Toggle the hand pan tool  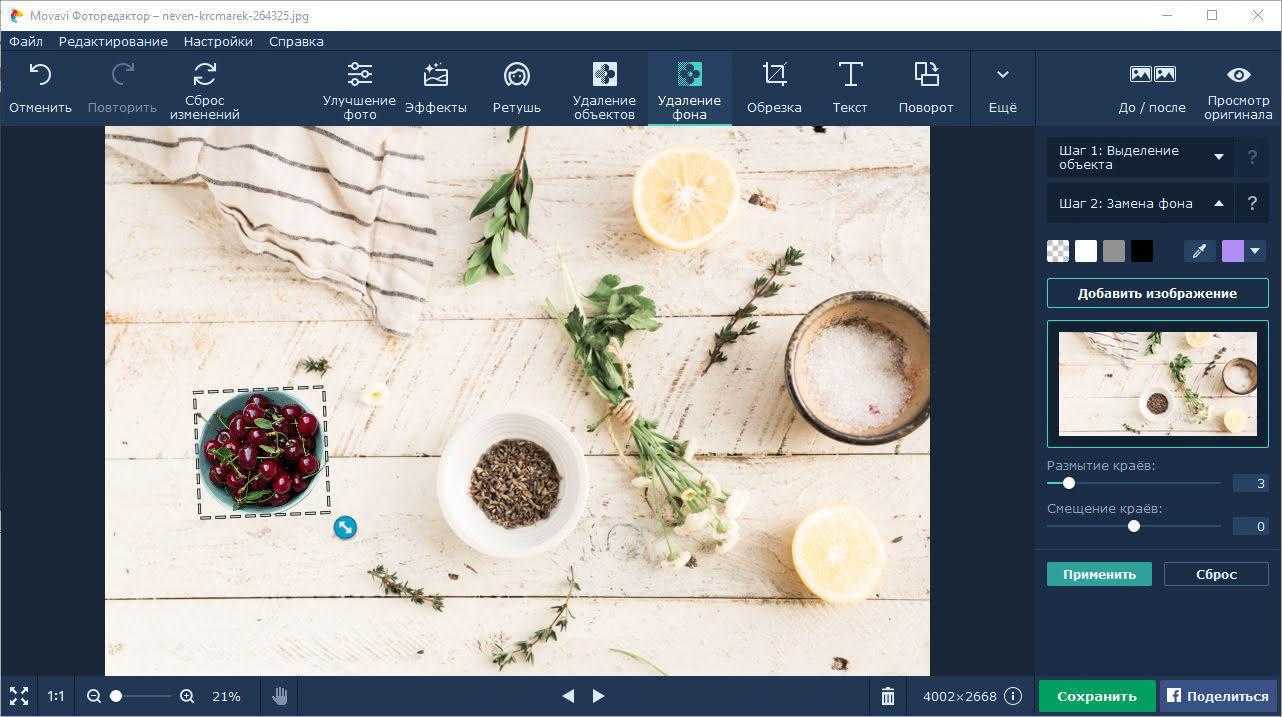pos(280,696)
